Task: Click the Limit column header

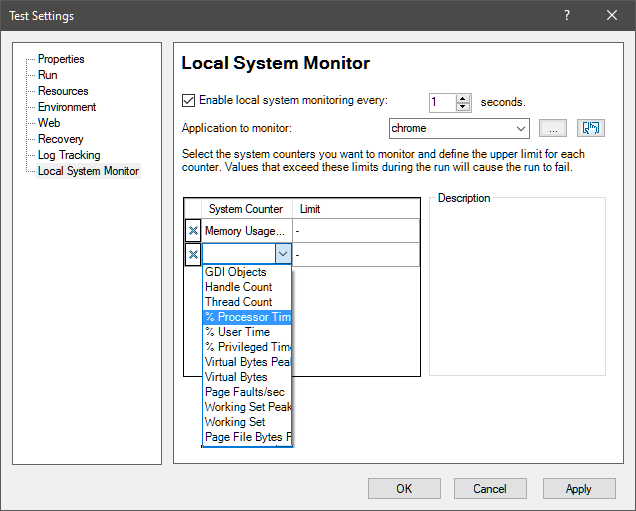Action: [x=356, y=209]
